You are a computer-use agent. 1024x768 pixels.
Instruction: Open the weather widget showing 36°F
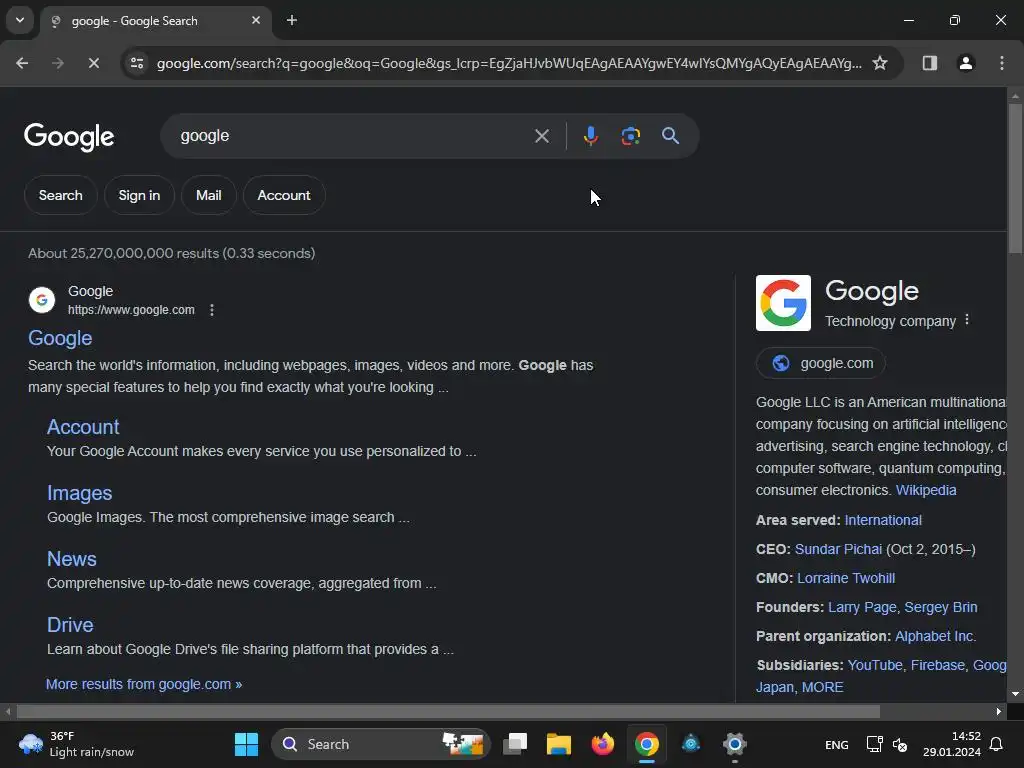(x=76, y=744)
